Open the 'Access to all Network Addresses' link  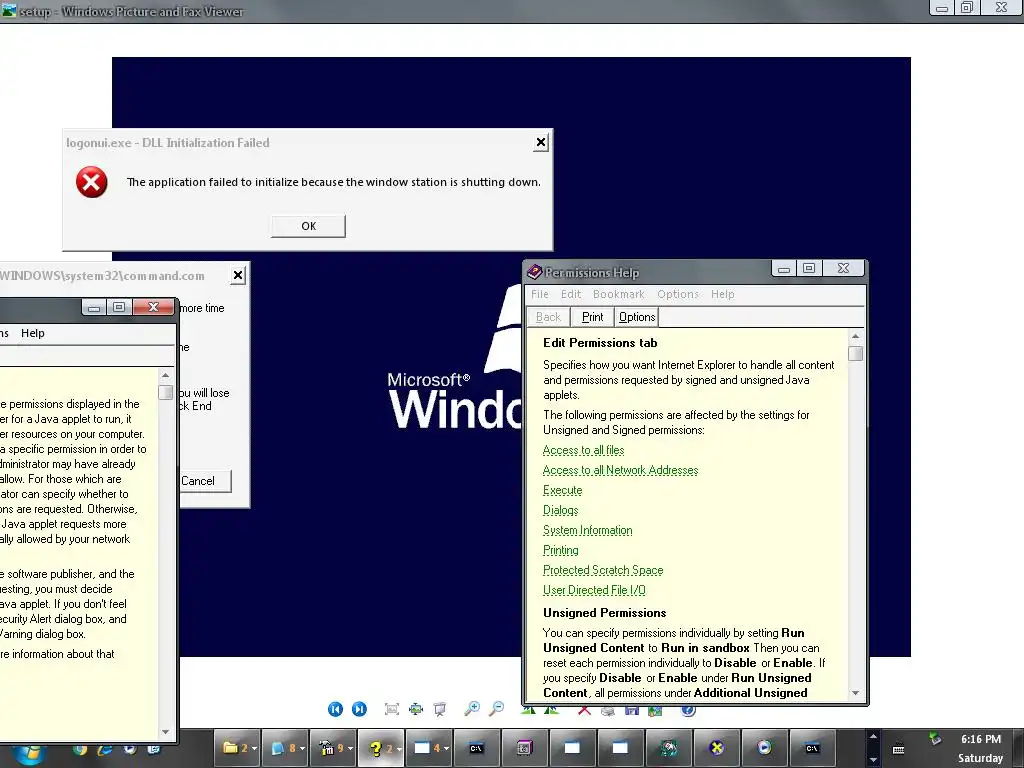(x=620, y=470)
